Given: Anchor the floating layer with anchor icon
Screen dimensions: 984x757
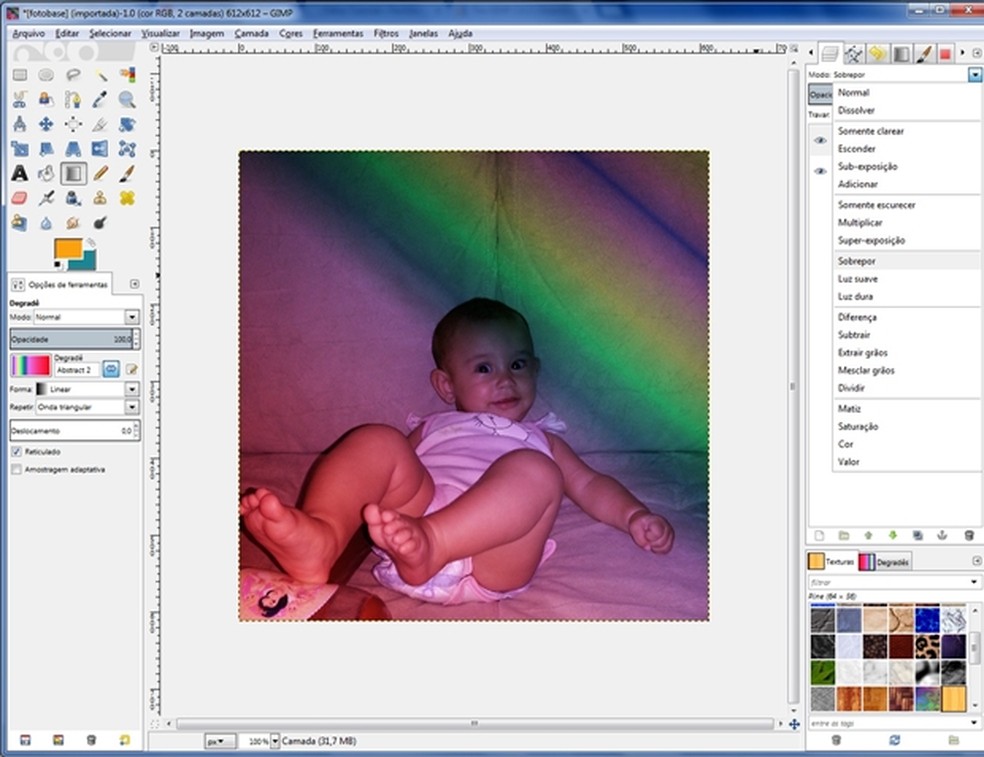Looking at the screenshot, I should coord(943,536).
